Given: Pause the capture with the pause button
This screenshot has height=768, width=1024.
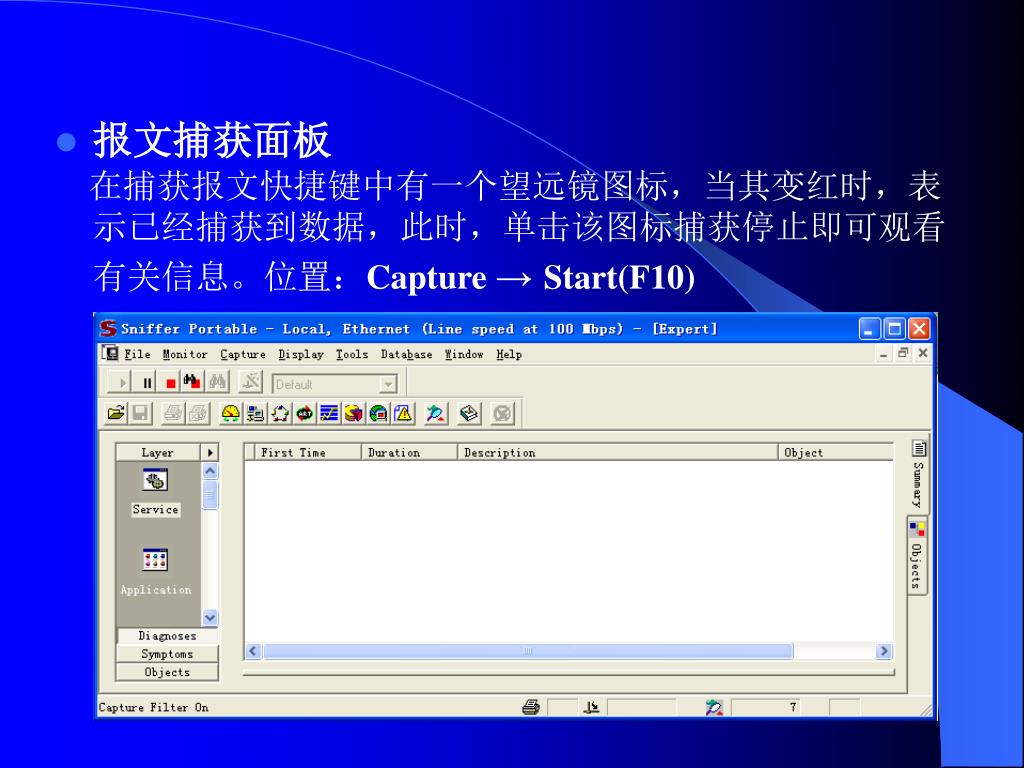Looking at the screenshot, I should (x=147, y=383).
